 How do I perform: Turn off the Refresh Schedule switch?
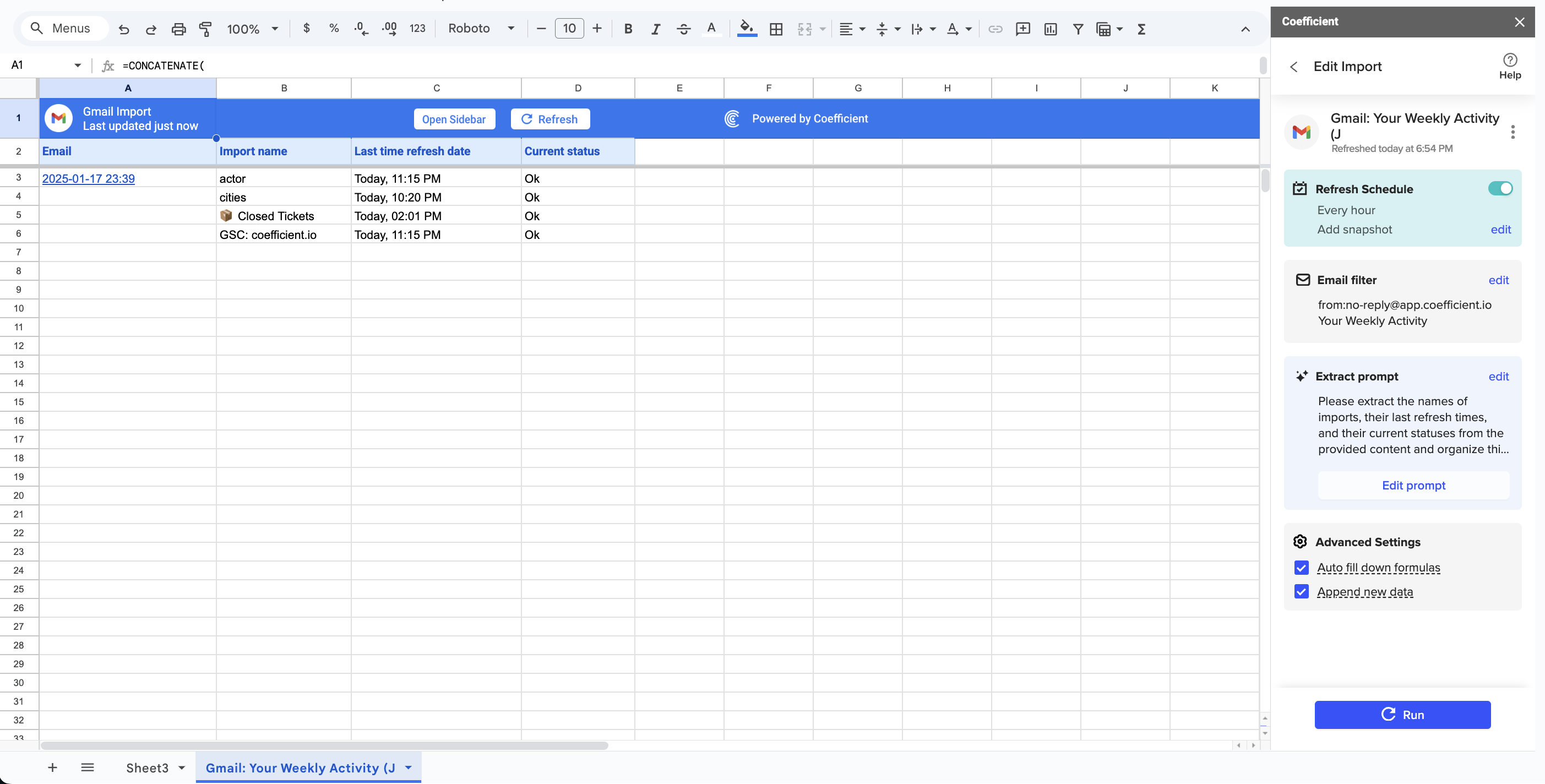(1499, 189)
